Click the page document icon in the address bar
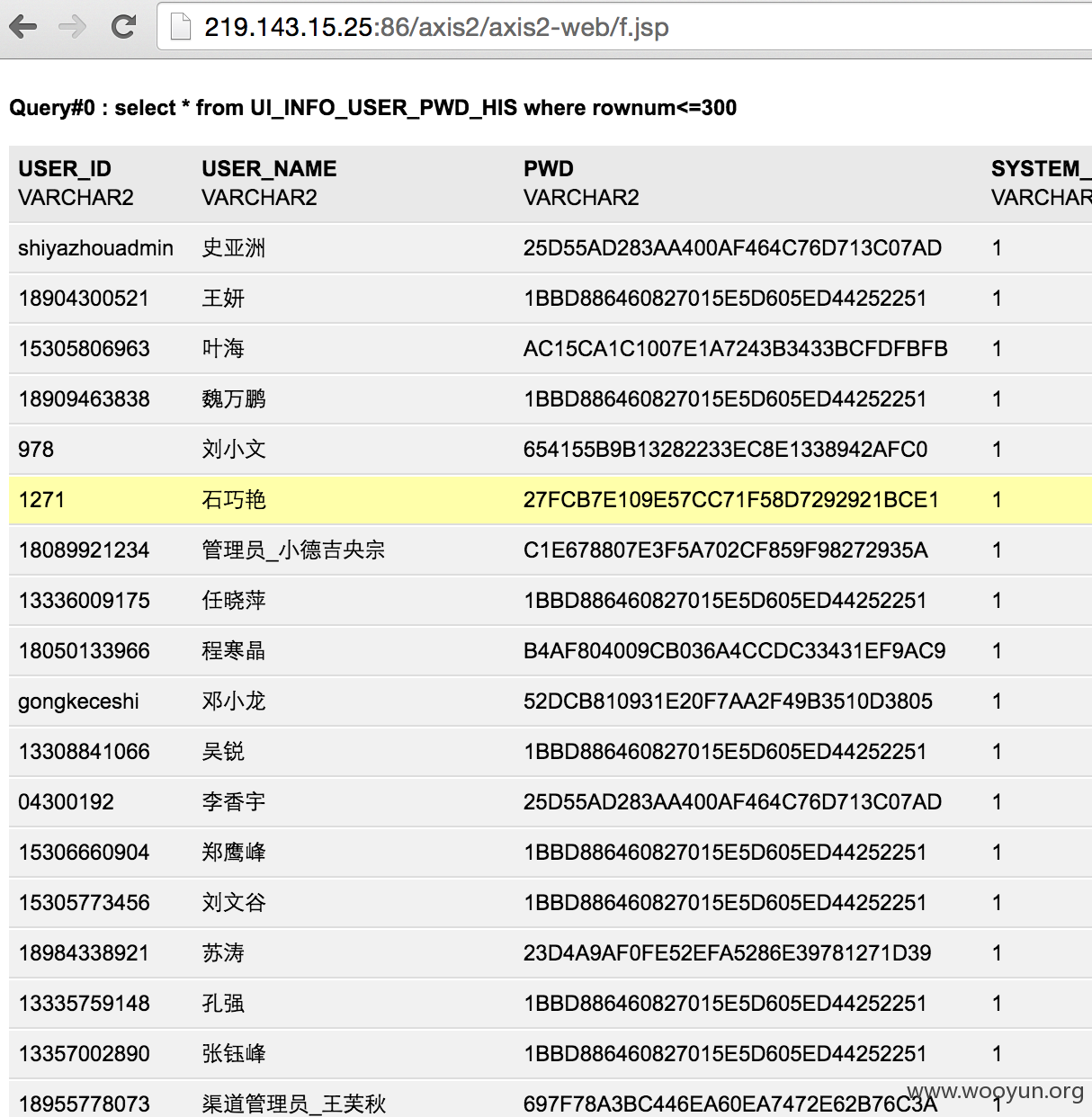The height and width of the screenshot is (1117, 1092). [x=181, y=27]
